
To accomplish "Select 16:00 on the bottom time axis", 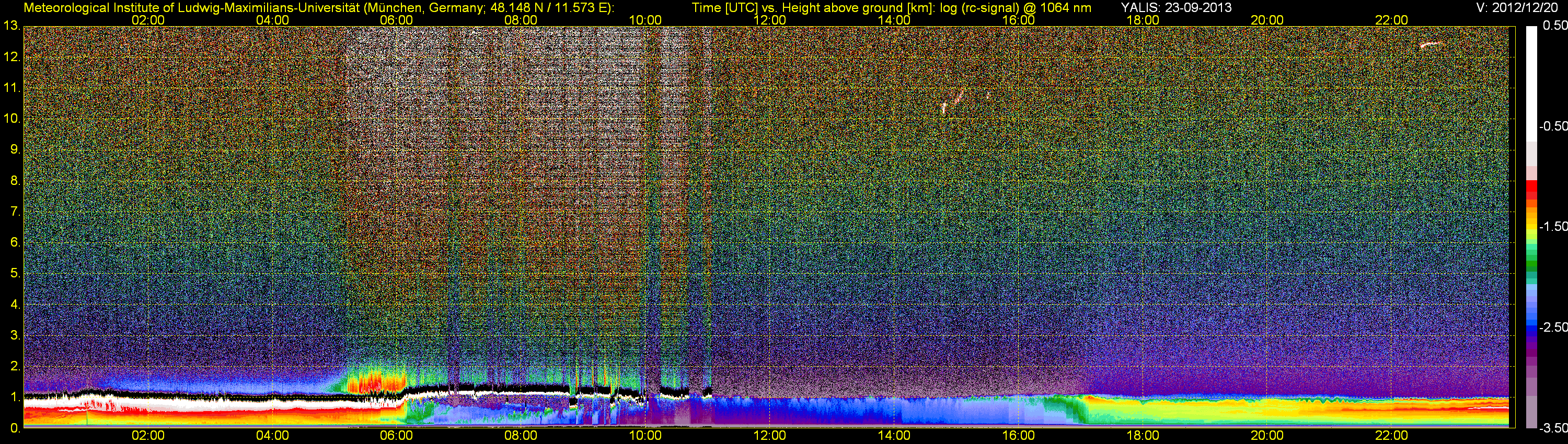I will (1018, 436).
